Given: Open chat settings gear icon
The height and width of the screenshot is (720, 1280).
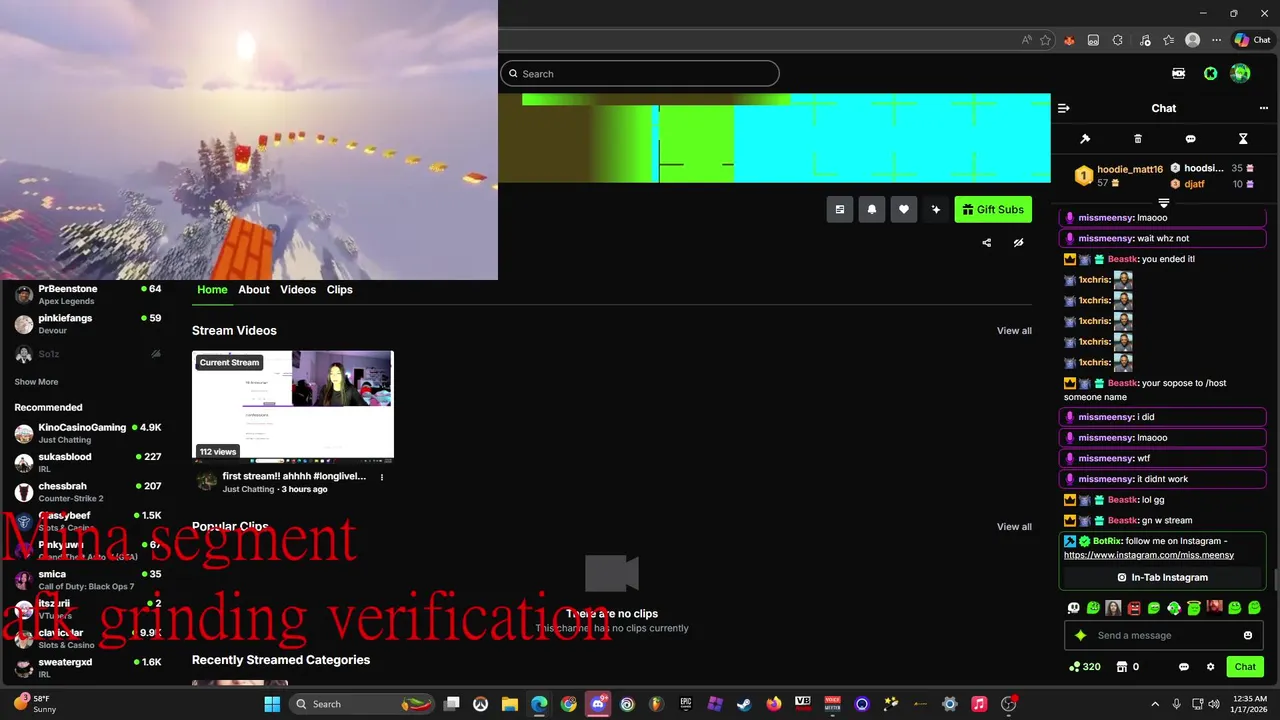Looking at the screenshot, I should click(x=1210, y=667).
